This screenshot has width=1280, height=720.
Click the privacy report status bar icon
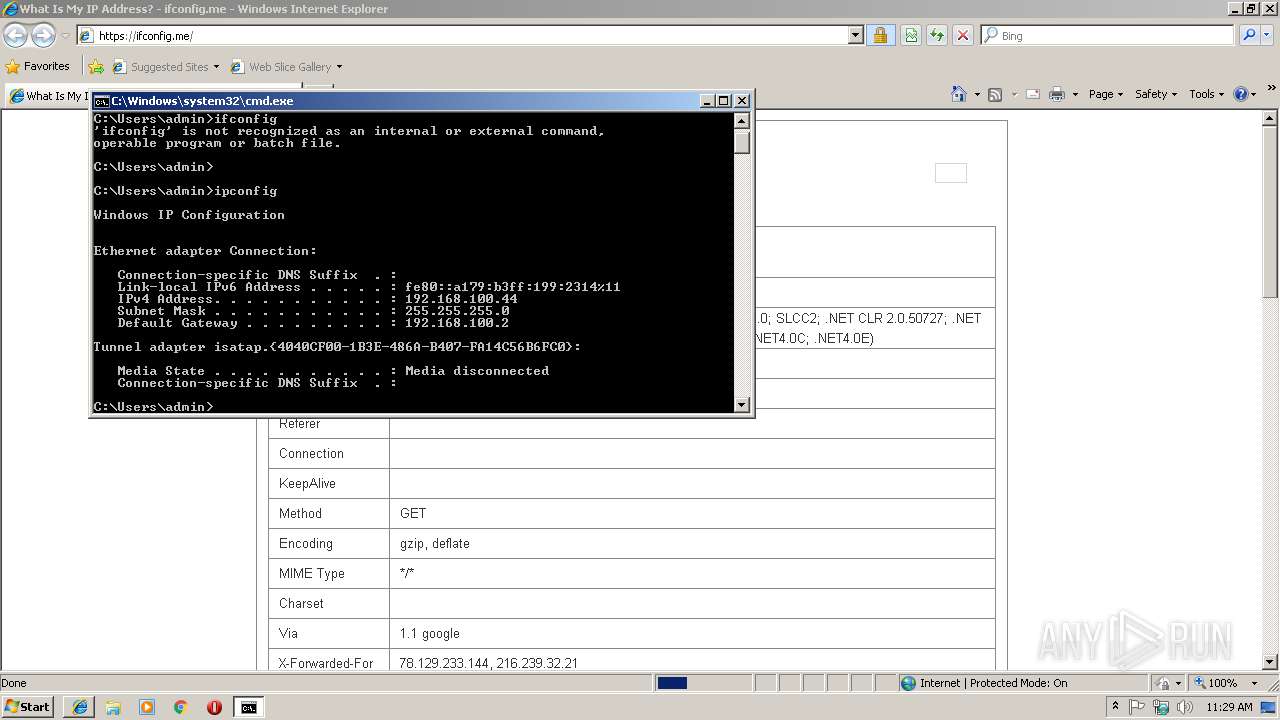click(x=1164, y=683)
